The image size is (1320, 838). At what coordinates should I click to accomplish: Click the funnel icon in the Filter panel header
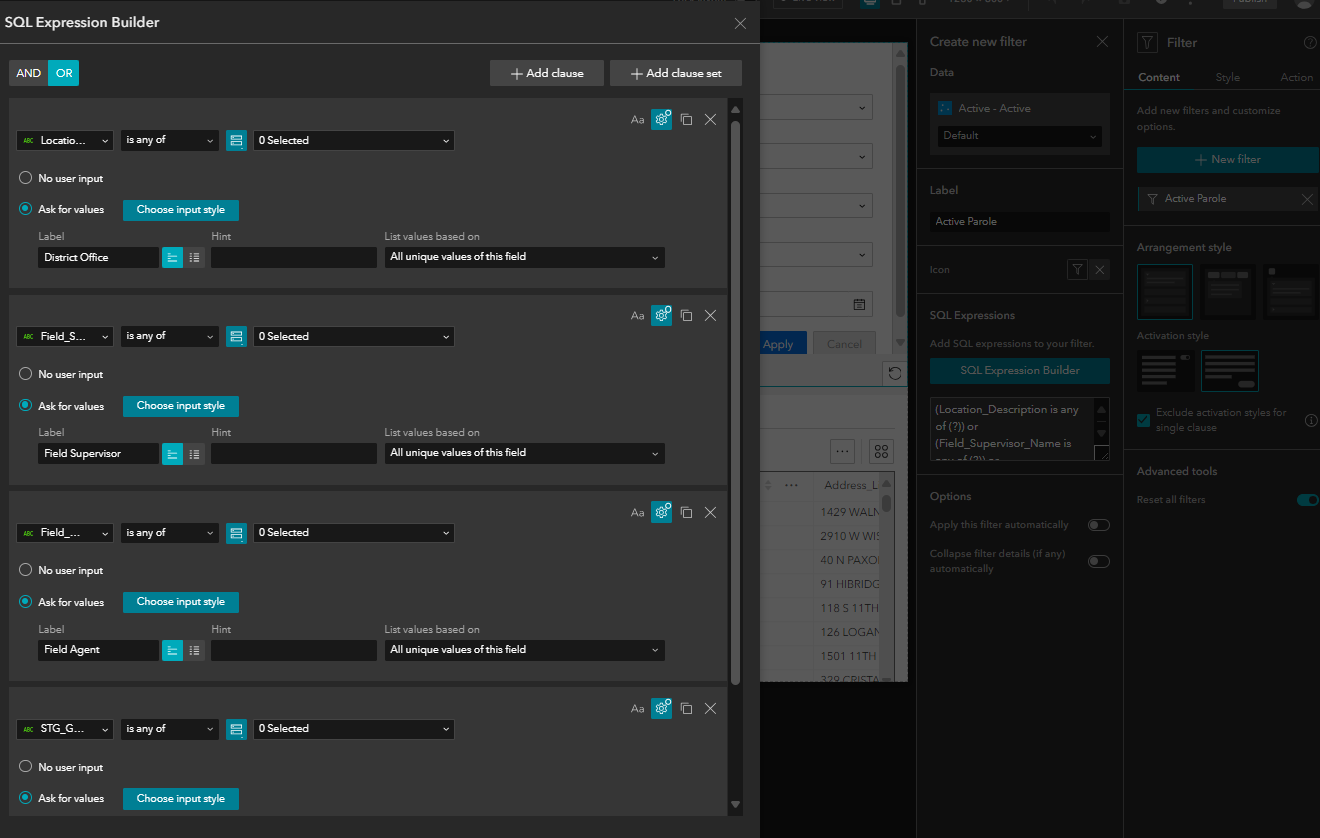pos(1146,42)
